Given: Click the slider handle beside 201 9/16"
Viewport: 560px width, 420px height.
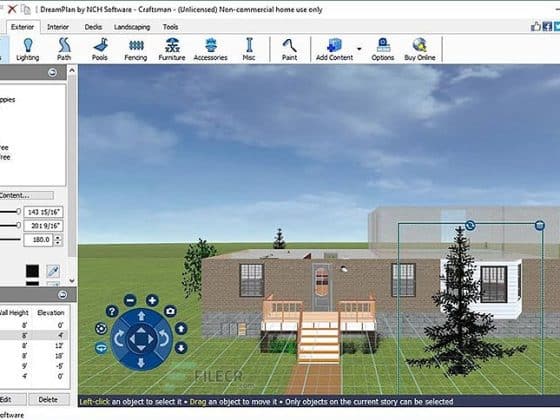Looking at the screenshot, I should 19,225.
